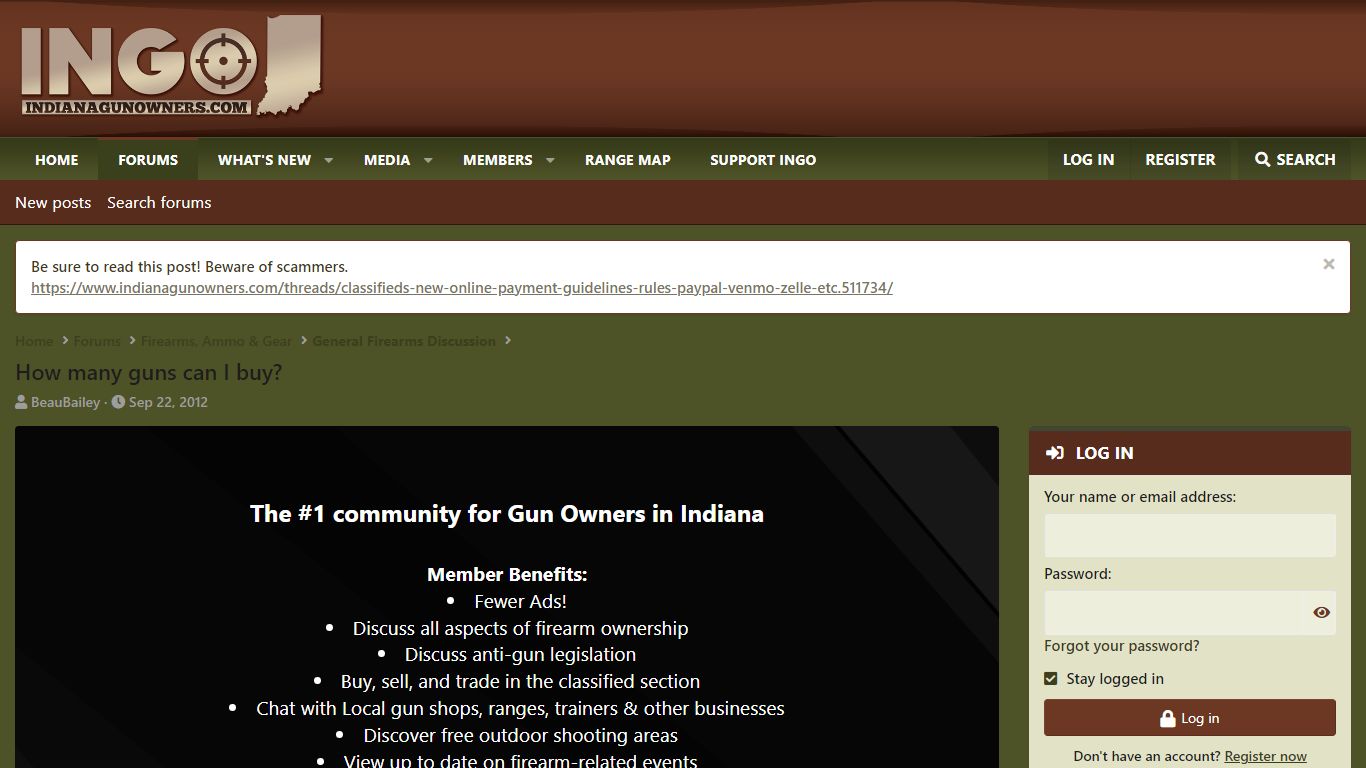Screen dimensions: 1366x768
Task: Open General Firearms Discussion breadcrumb
Action: click(404, 341)
